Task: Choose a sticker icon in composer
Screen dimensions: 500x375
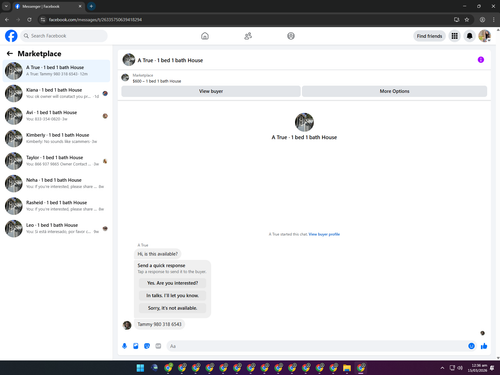Action: [x=147, y=346]
